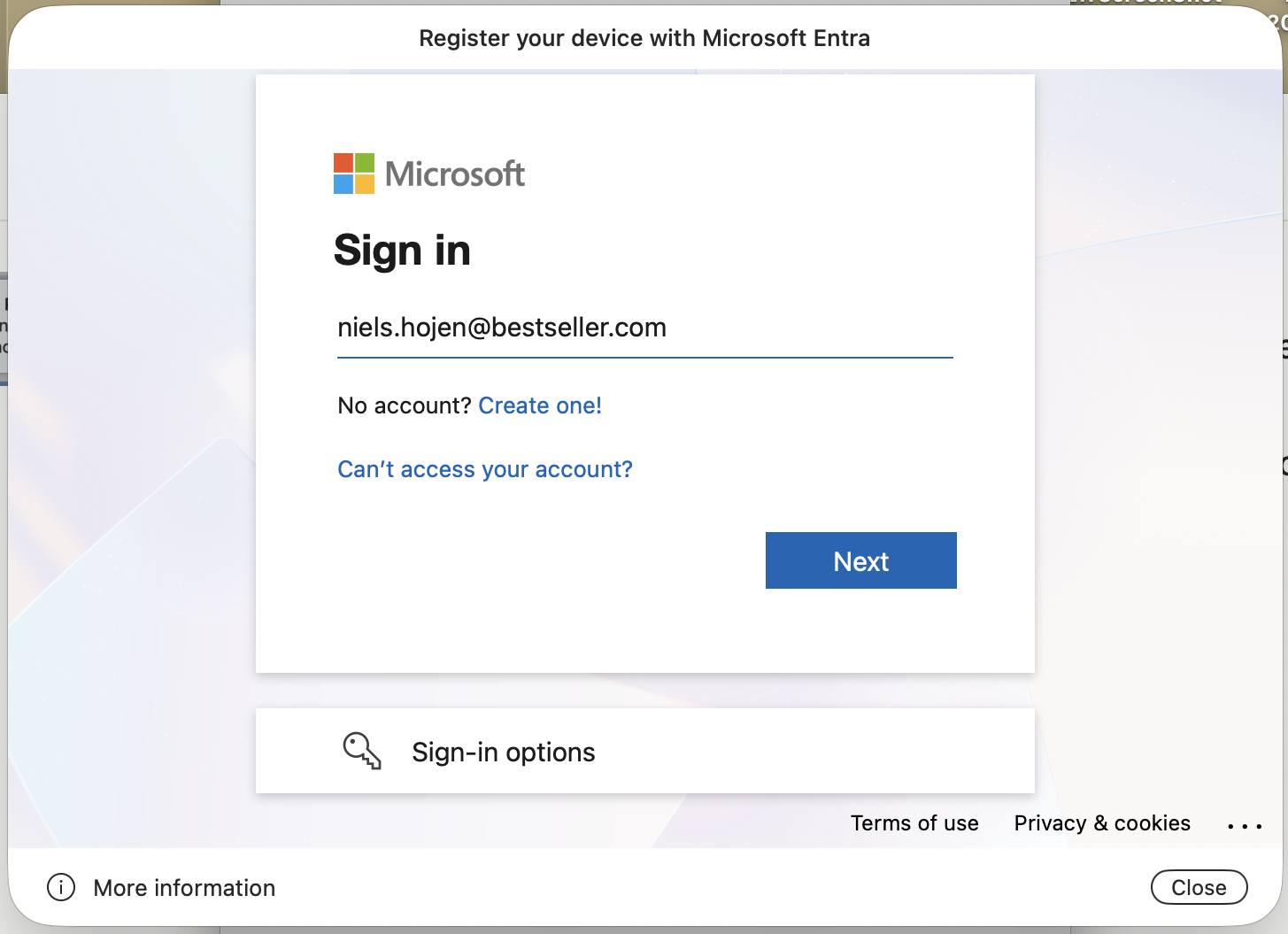Screen dimensions: 1288x934
Task: Focus the email address input field
Action: tap(644, 328)
